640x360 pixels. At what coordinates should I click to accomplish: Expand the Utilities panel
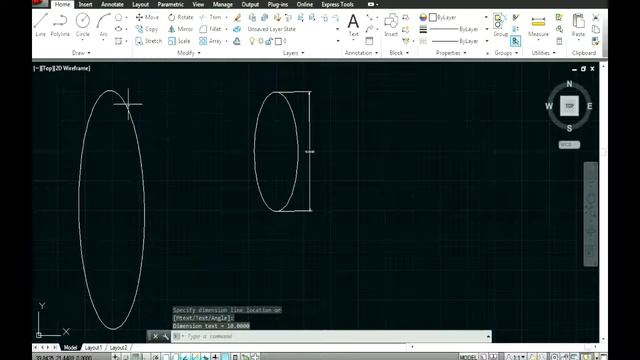click(x=543, y=53)
